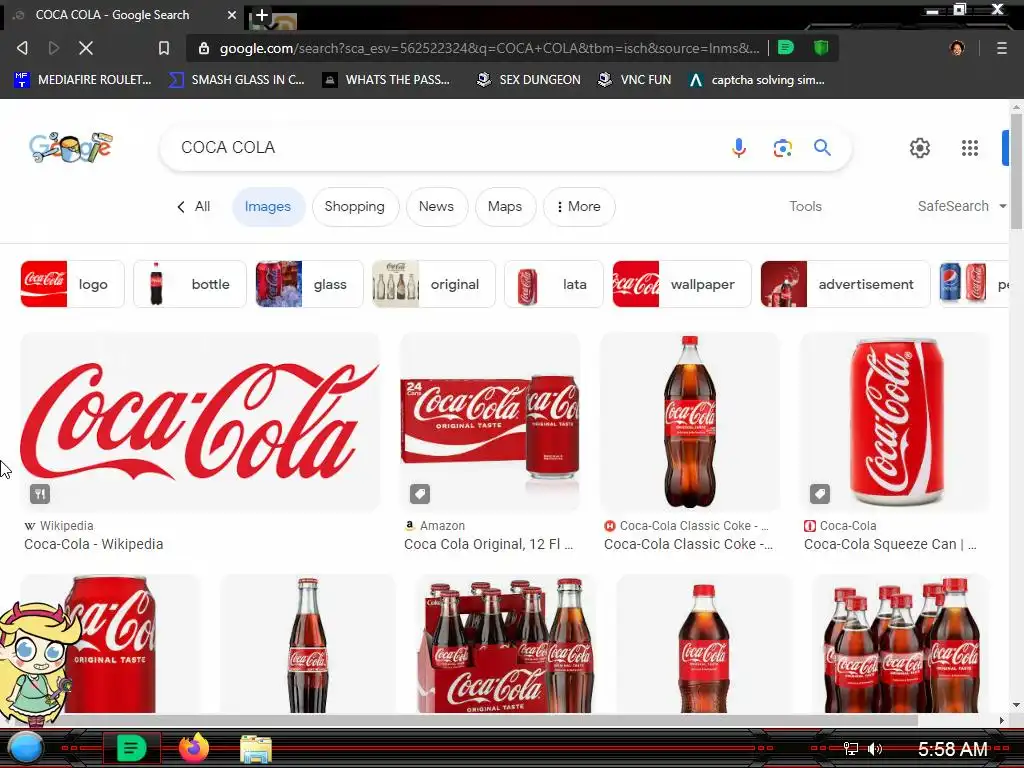1024x768 pixels.
Task: Click the green chat app taskbar icon
Action: click(131, 748)
